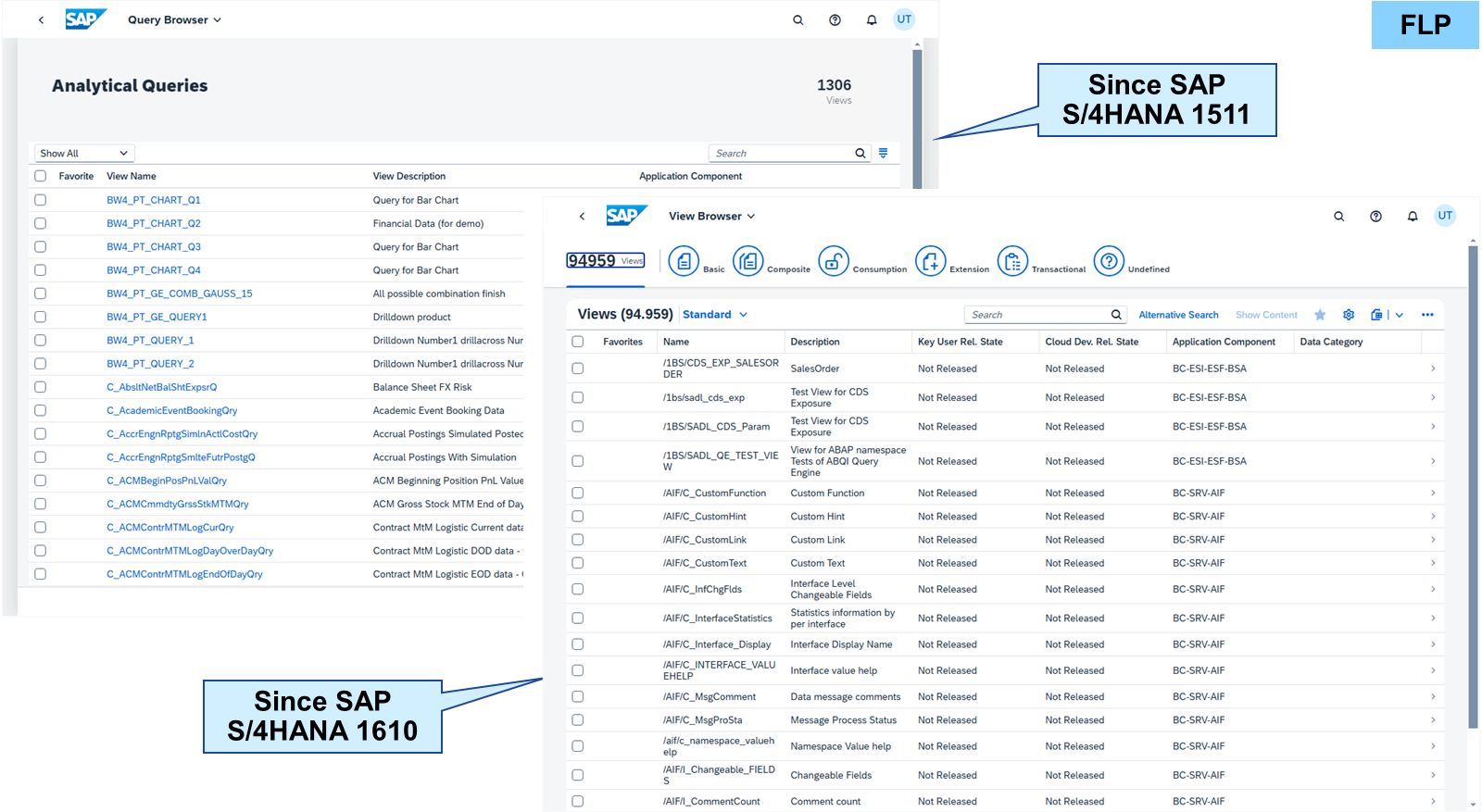Click View Browser vertical scrollbar thumb
Image resolution: width=1482 pixels, height=812 pixels.
pyautogui.click(x=1473, y=487)
